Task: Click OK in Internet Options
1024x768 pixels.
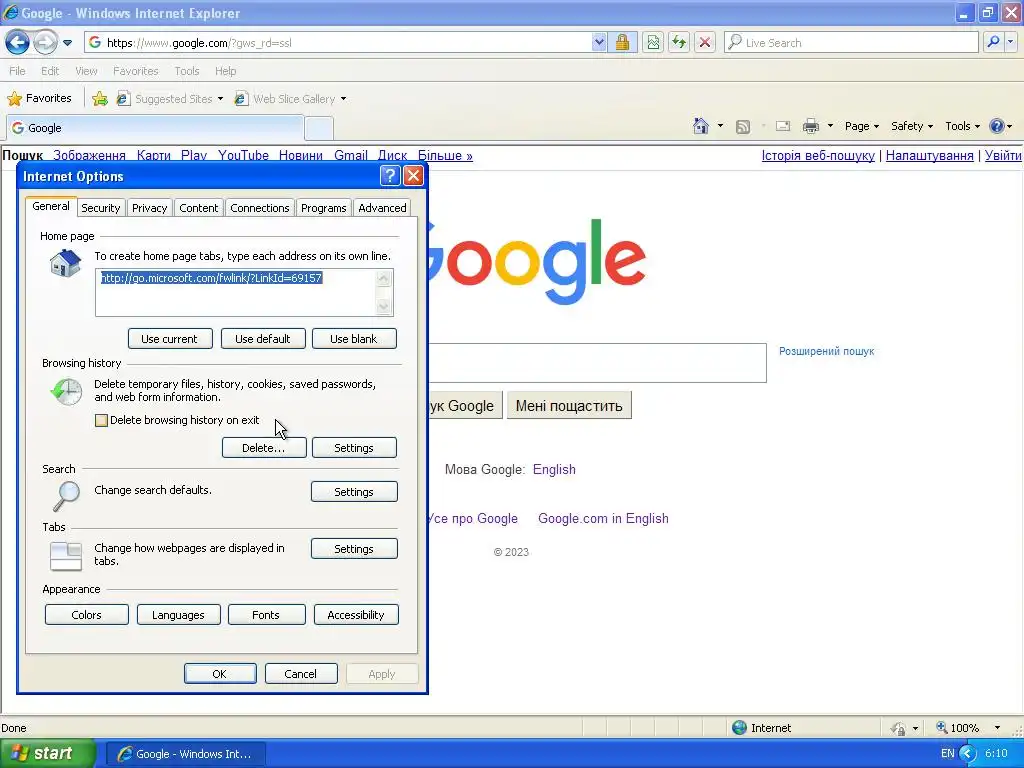Action: (x=220, y=673)
